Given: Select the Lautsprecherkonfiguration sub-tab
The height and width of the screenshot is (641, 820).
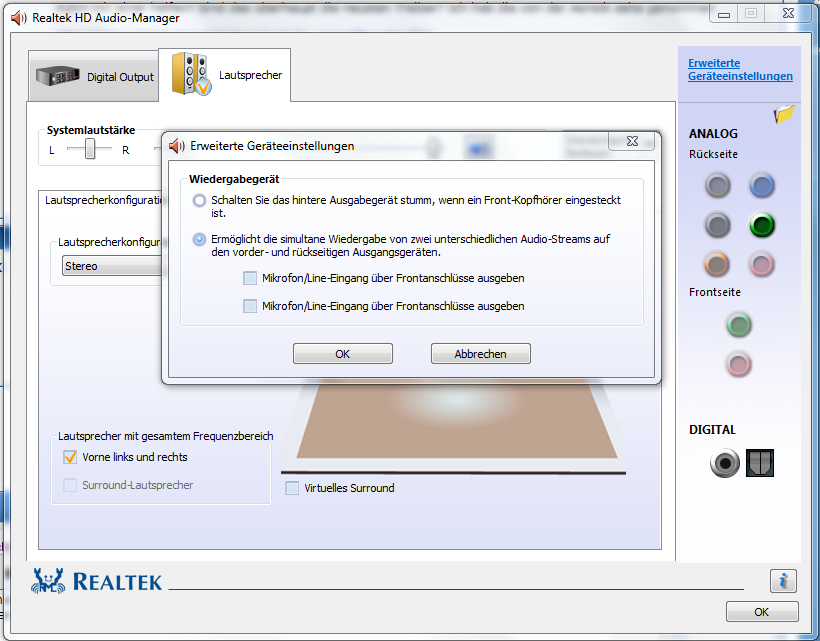Looking at the screenshot, I should coord(102,200).
